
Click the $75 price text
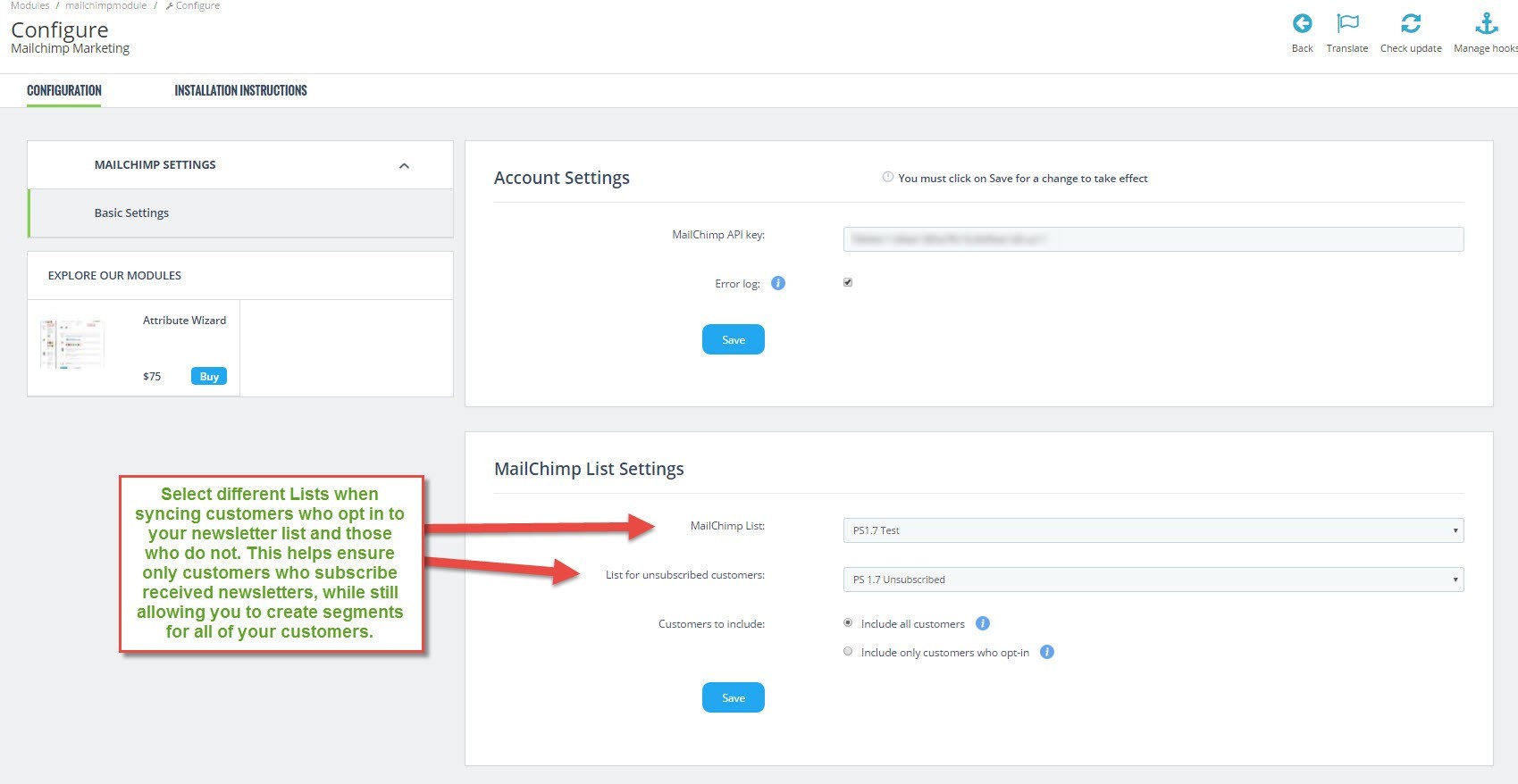(x=152, y=377)
